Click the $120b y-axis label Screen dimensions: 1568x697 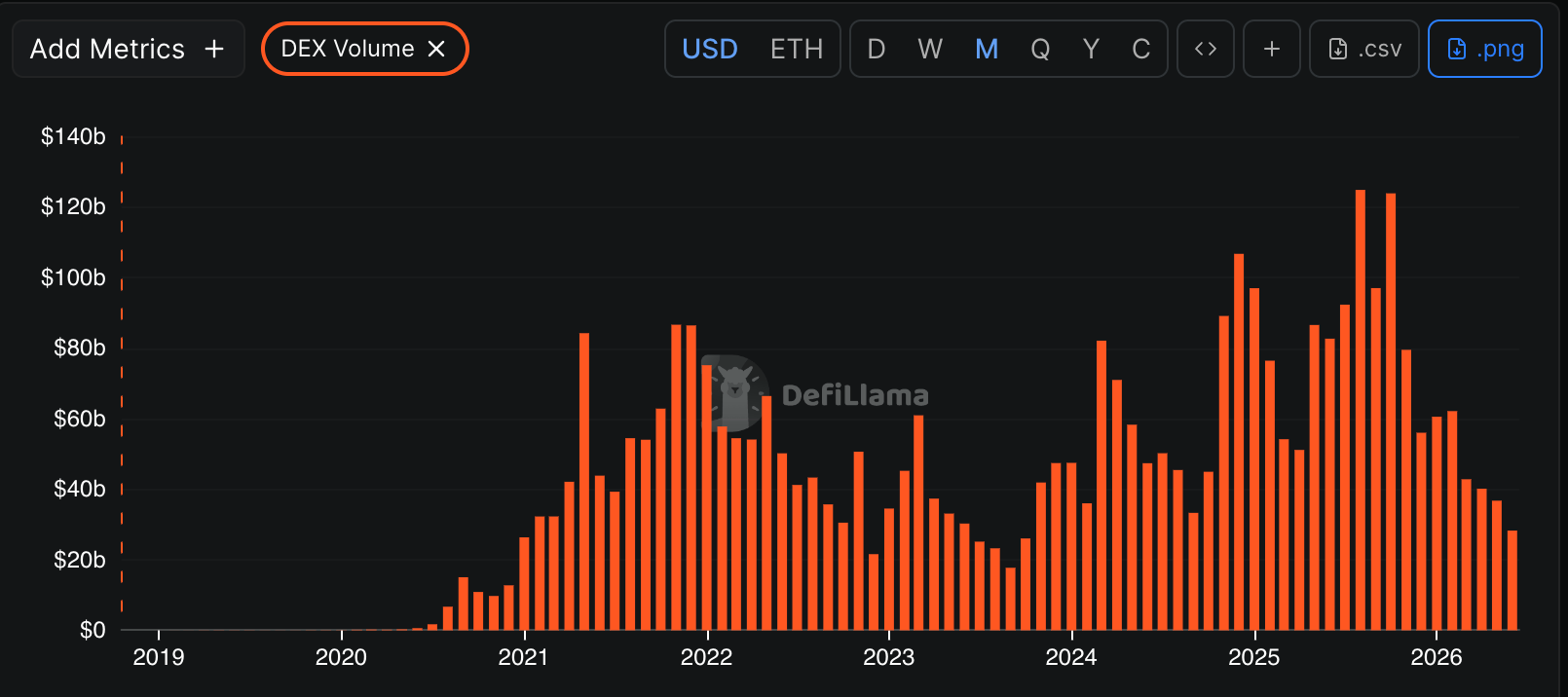[73, 206]
